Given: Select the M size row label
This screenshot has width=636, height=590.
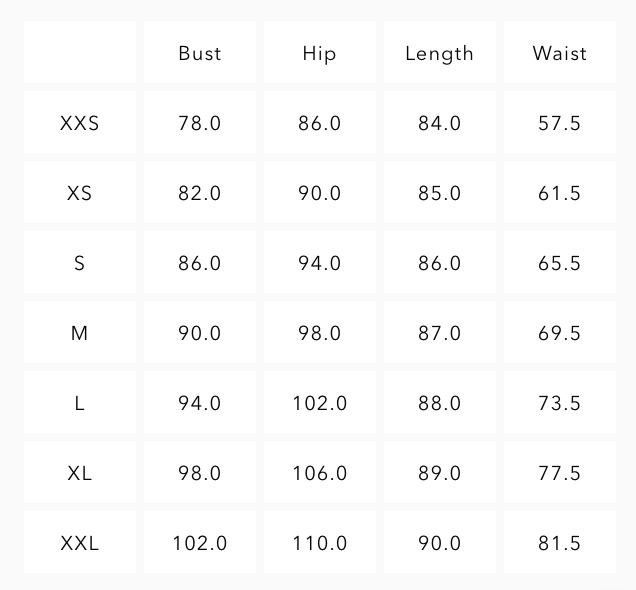Looking at the screenshot, I should (80, 333).
